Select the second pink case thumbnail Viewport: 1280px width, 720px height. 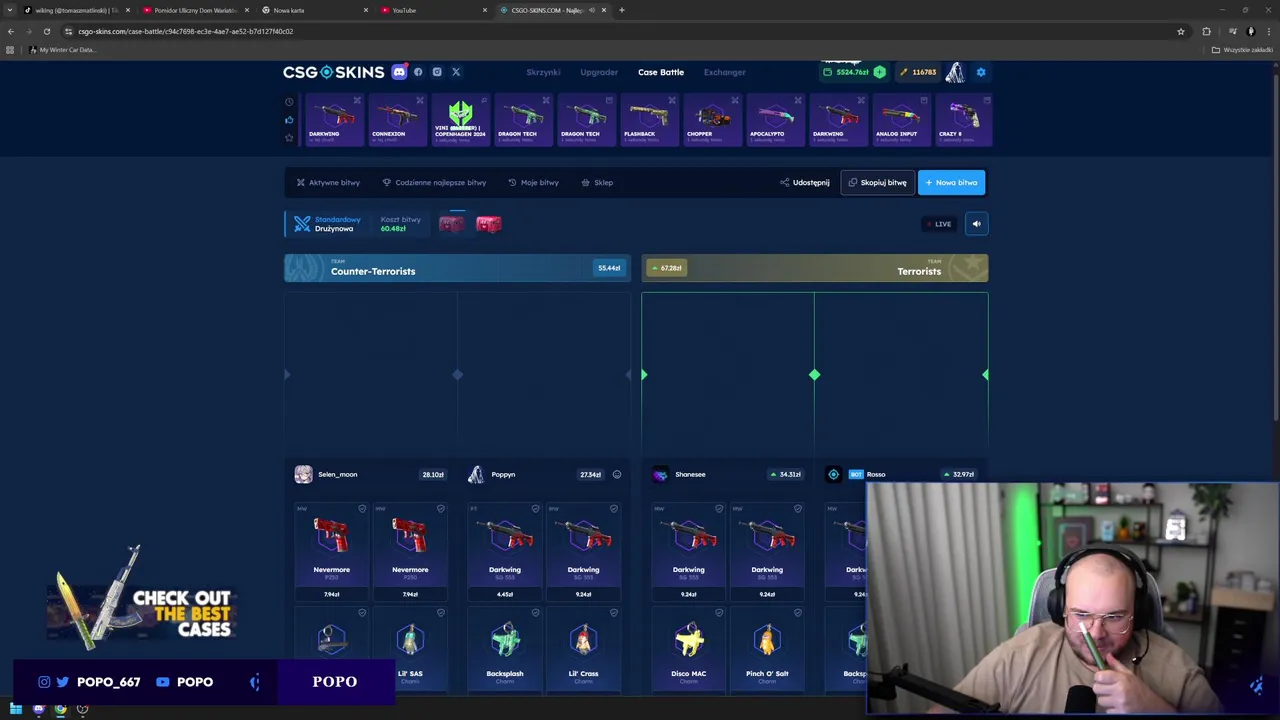489,224
